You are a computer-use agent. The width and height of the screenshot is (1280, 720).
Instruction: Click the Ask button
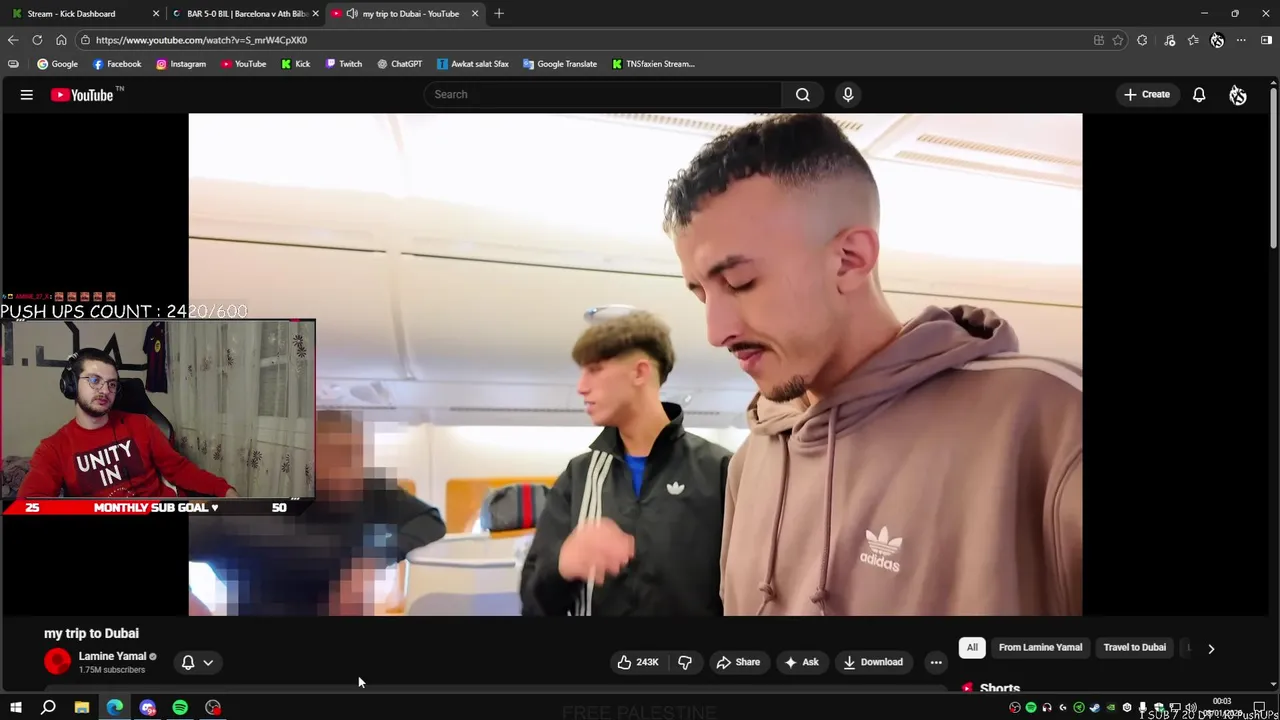click(x=802, y=662)
